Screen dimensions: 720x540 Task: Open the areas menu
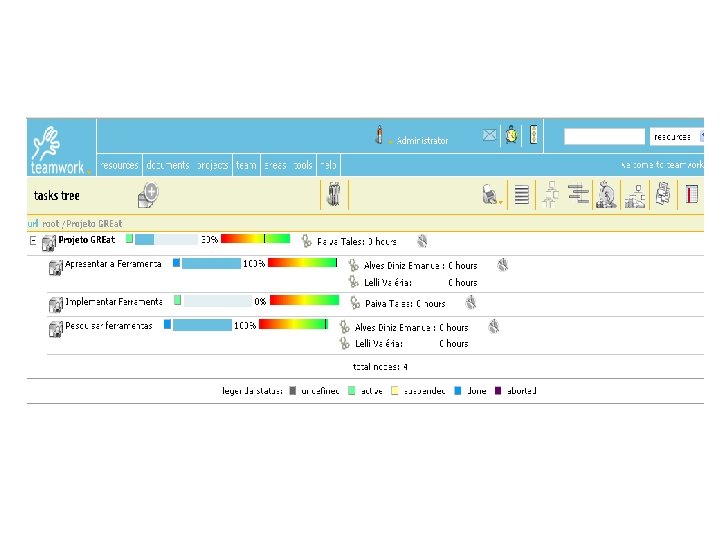click(x=275, y=165)
